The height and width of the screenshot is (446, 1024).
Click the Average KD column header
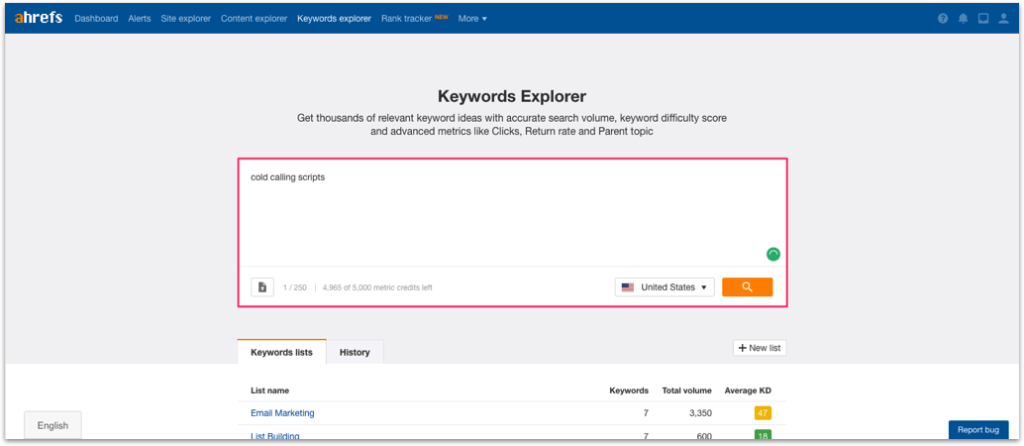coord(748,390)
